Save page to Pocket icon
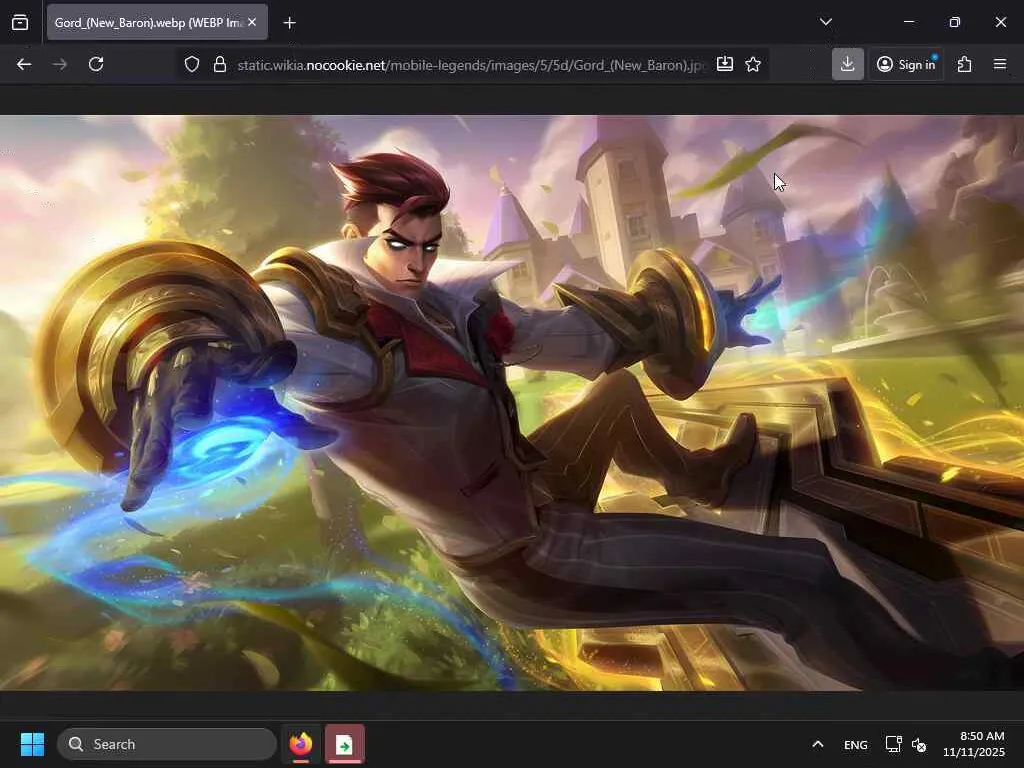This screenshot has width=1024, height=768. [x=725, y=64]
